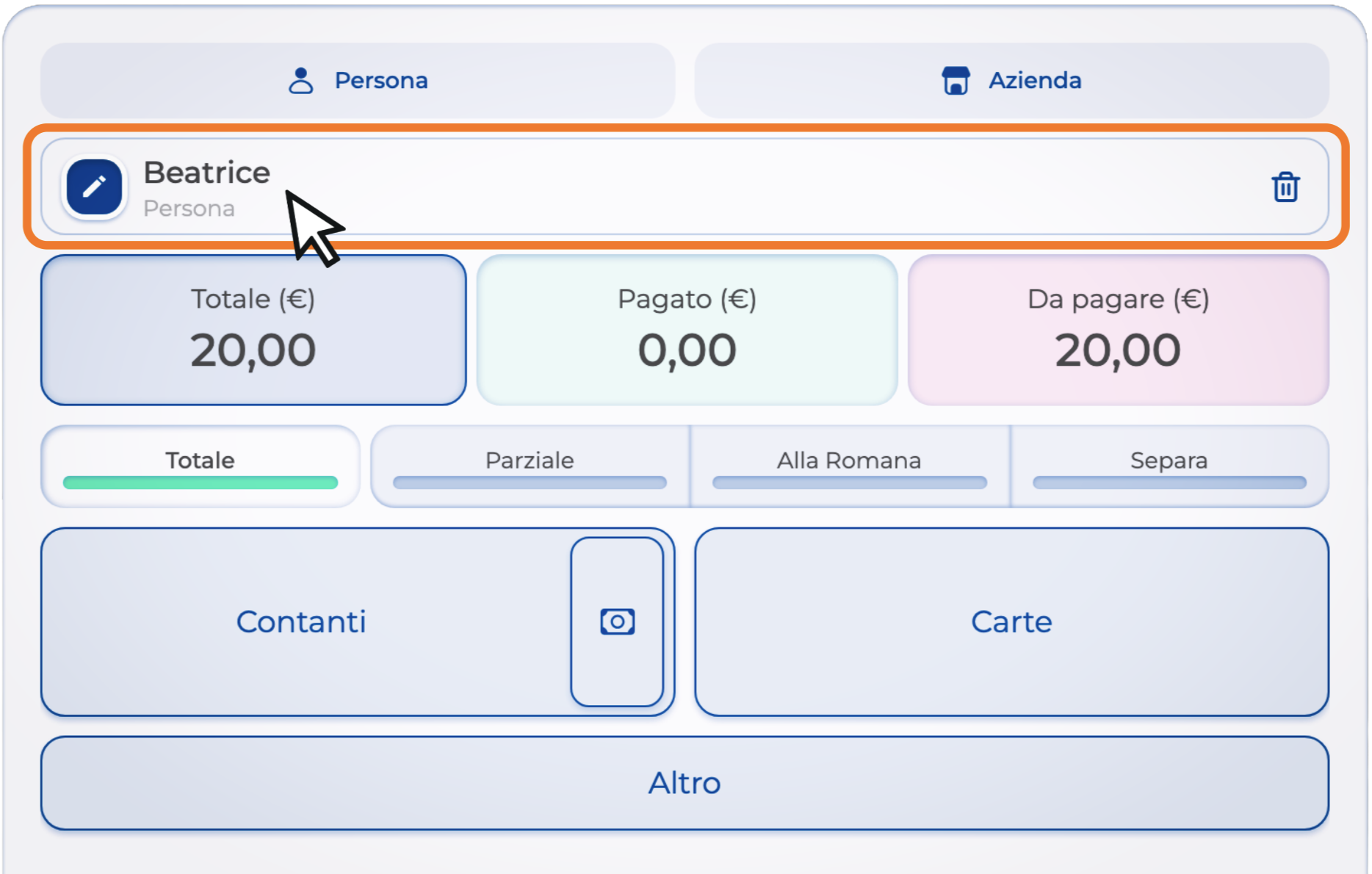Open the Alla Romana split tab
This screenshot has width=1372, height=874.
coord(849,461)
